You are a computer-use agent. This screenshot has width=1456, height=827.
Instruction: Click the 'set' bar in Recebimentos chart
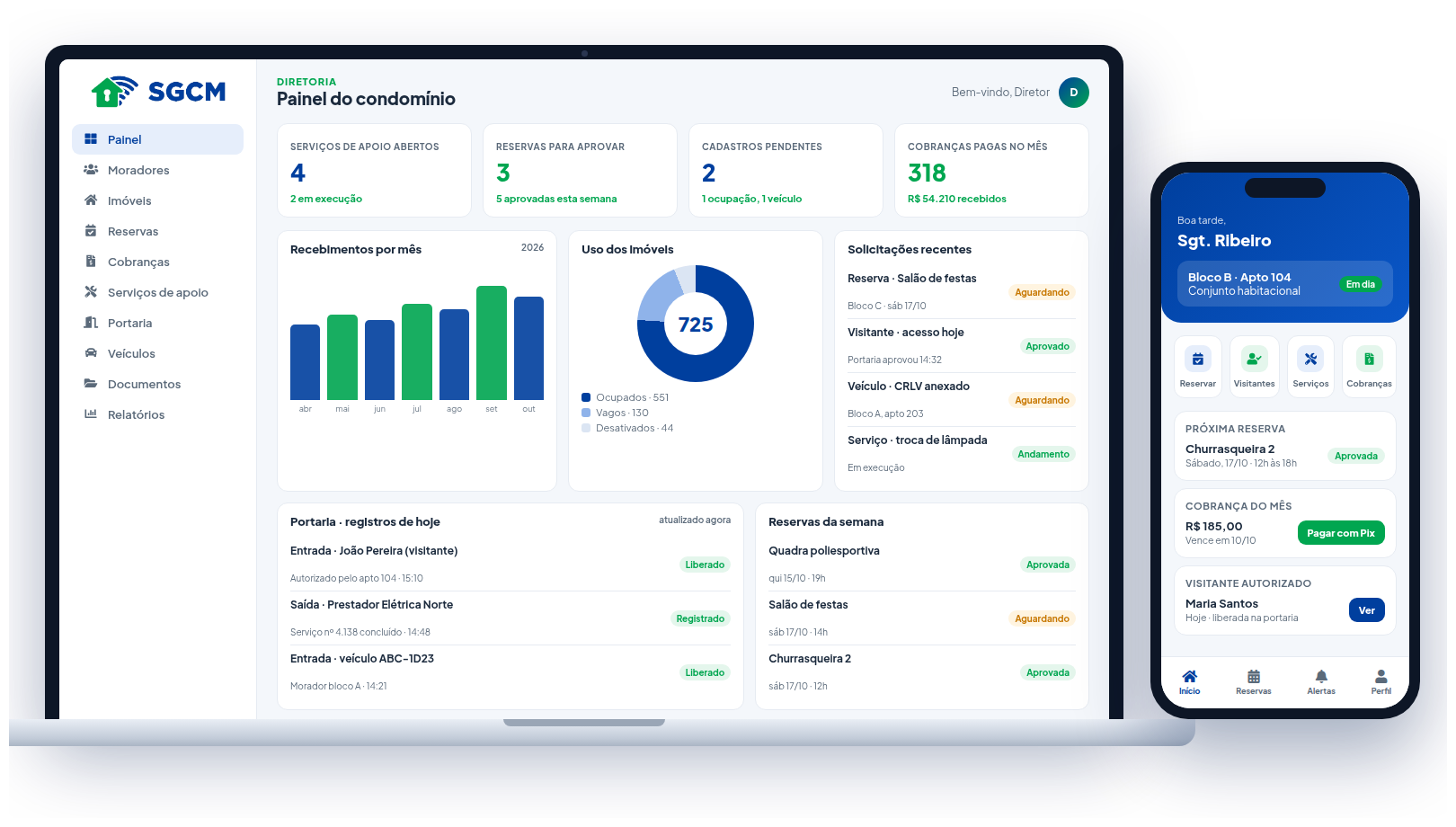(x=492, y=342)
